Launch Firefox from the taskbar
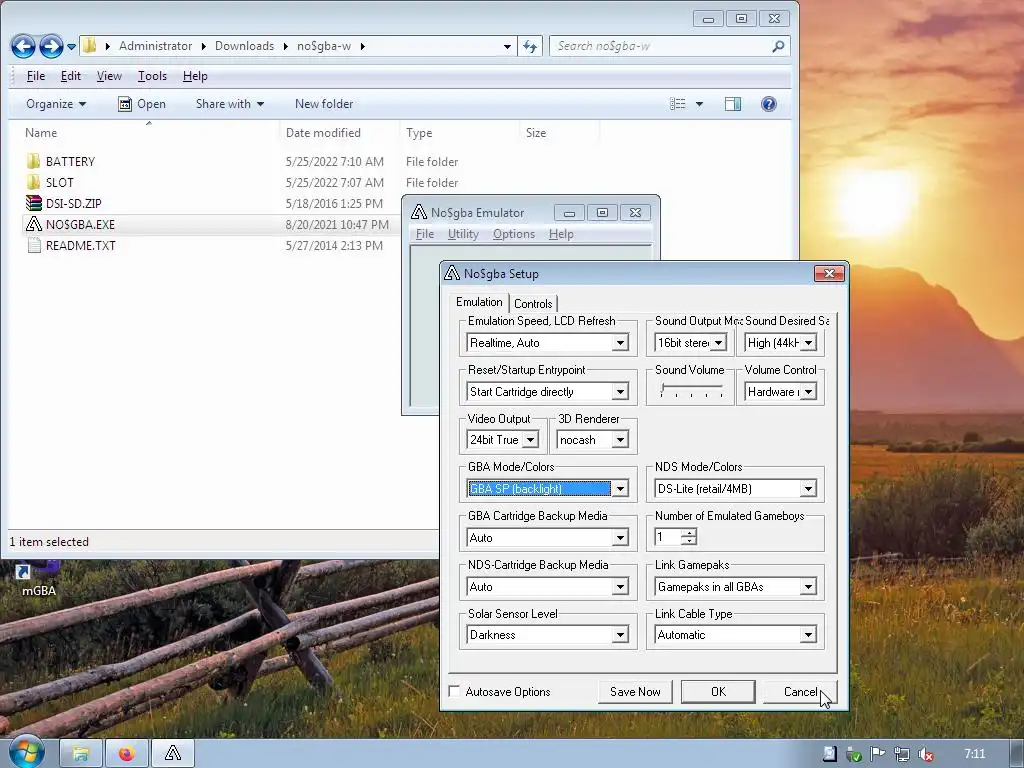 (x=127, y=754)
